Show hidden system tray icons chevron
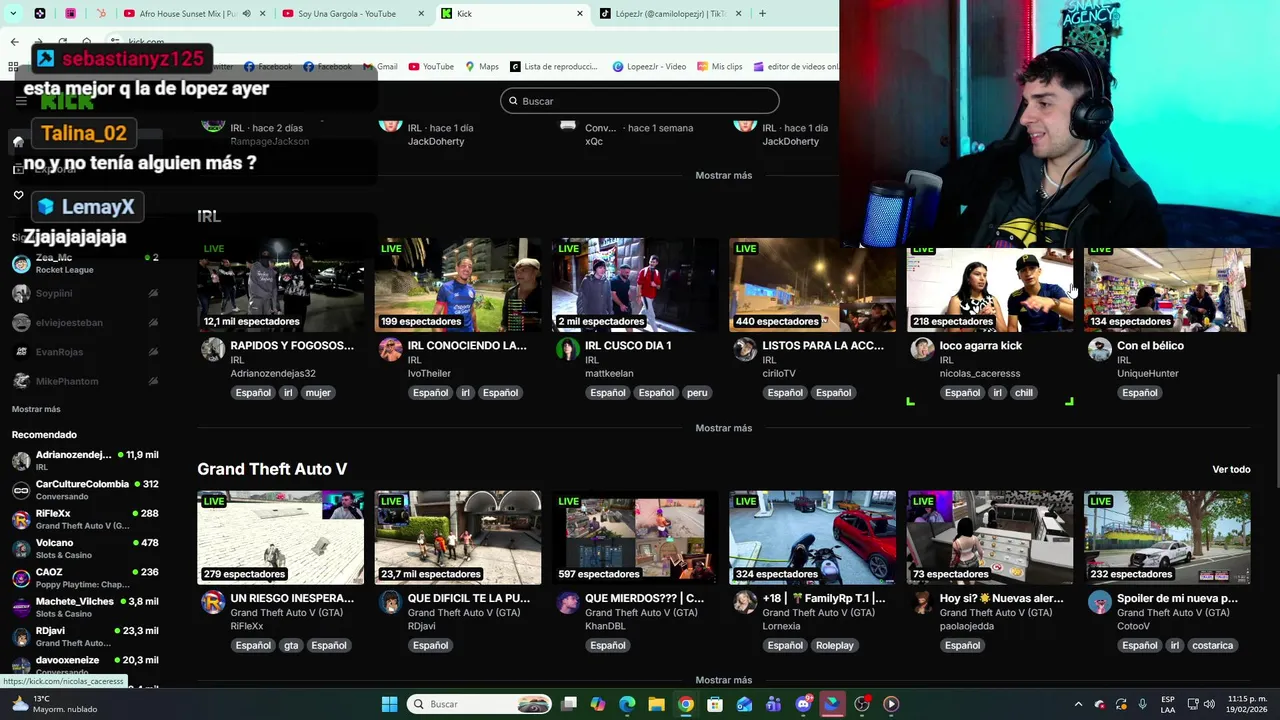1280x720 pixels. [1078, 704]
